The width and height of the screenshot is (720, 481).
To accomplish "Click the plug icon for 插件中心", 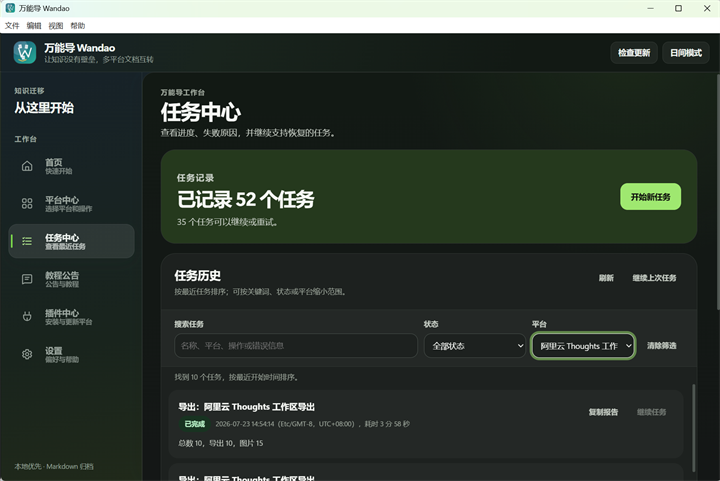I will click(27, 317).
